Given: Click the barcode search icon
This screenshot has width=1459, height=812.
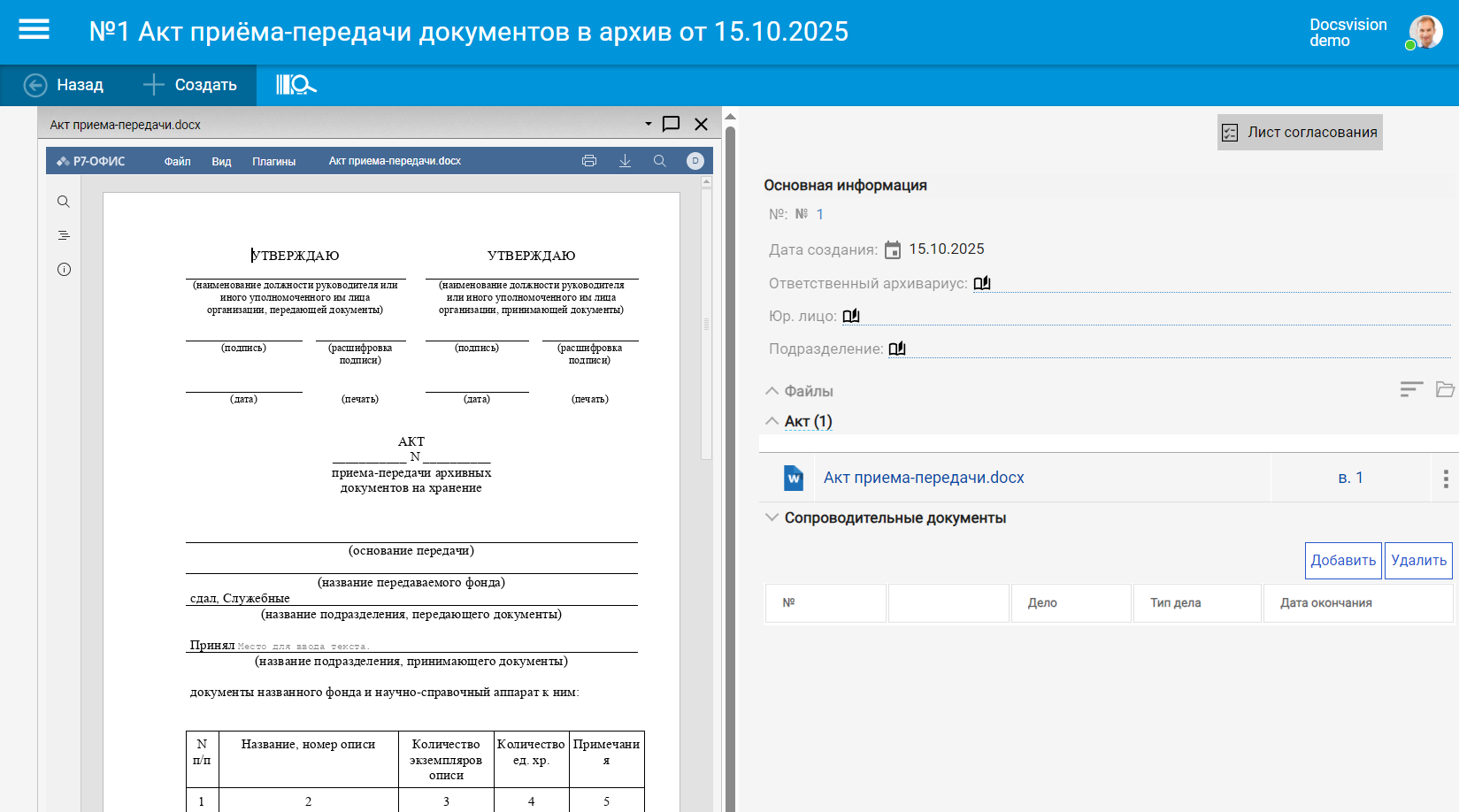Looking at the screenshot, I should coord(296,85).
